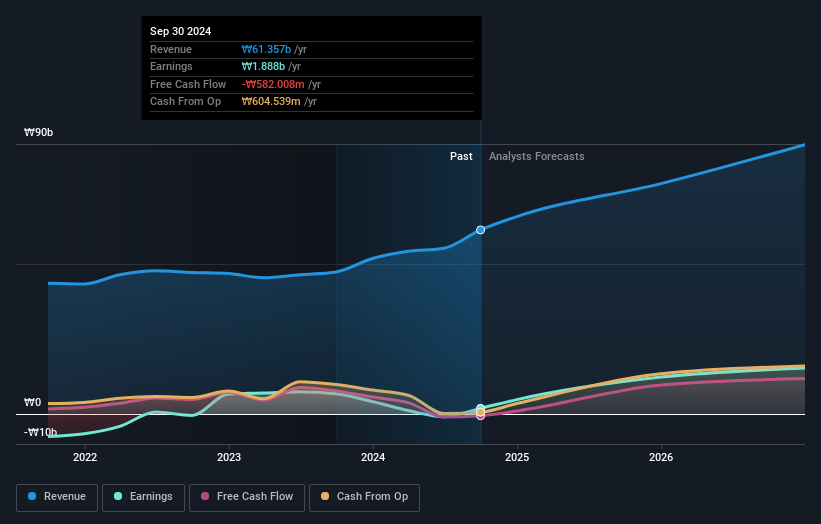Image resolution: width=821 pixels, height=524 pixels.
Task: Click the orange Cash From Op data point marker
Action: [x=480, y=412]
